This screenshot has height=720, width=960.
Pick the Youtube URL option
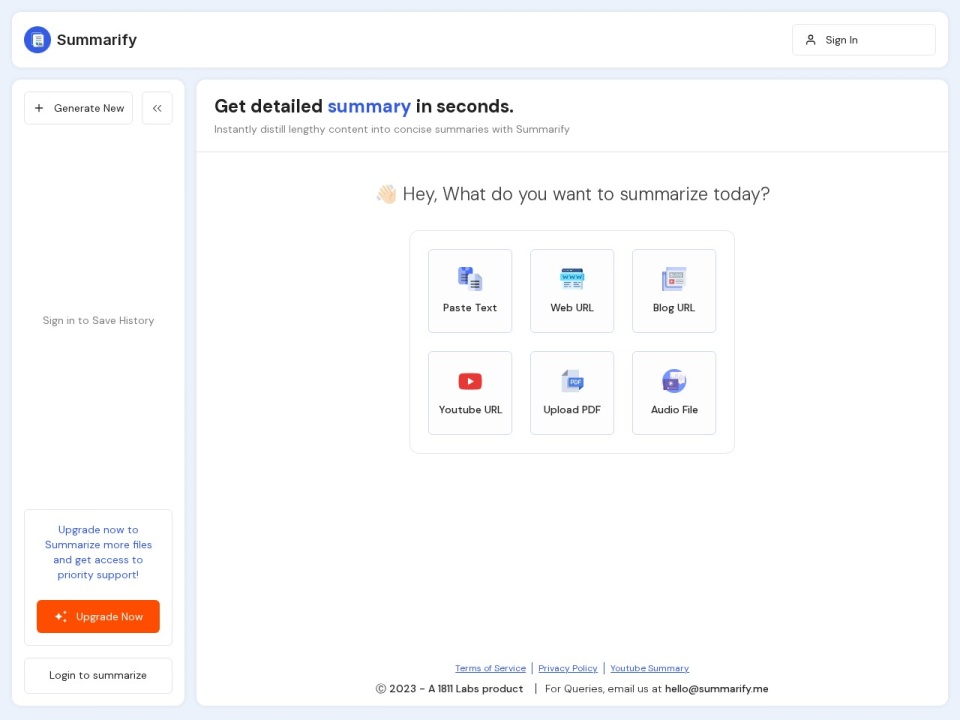coord(470,393)
